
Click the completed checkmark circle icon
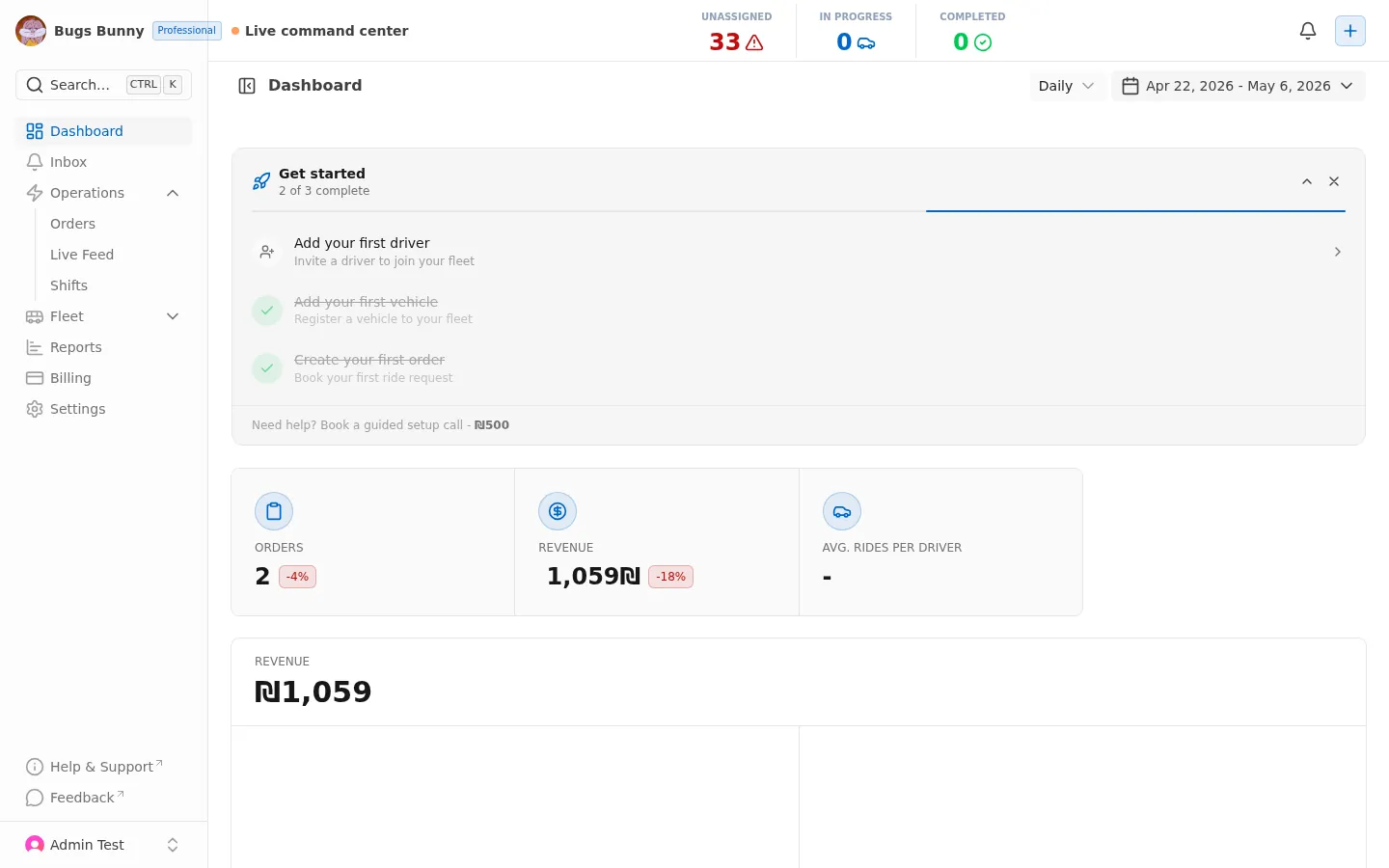pos(983,42)
